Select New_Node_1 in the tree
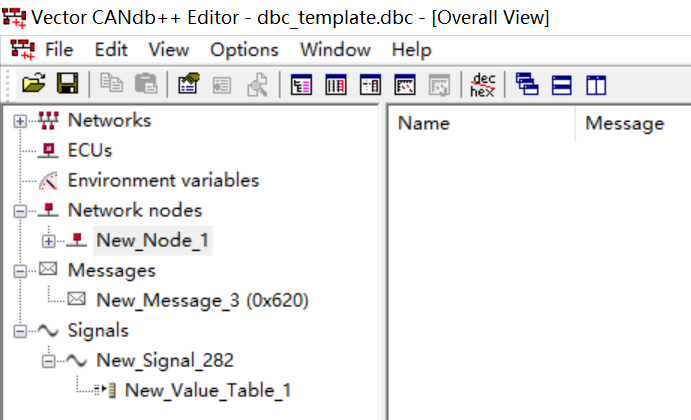Image resolution: width=691 pixels, height=420 pixels. click(152, 241)
